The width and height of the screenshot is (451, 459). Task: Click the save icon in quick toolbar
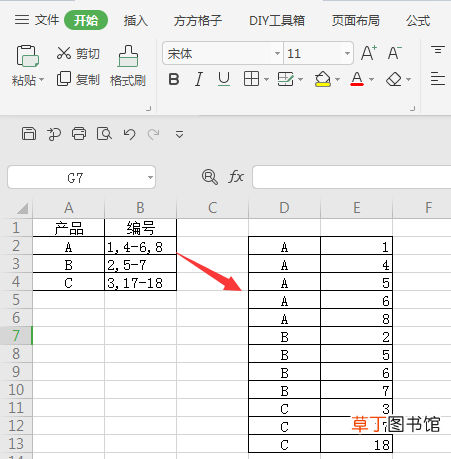point(29,134)
